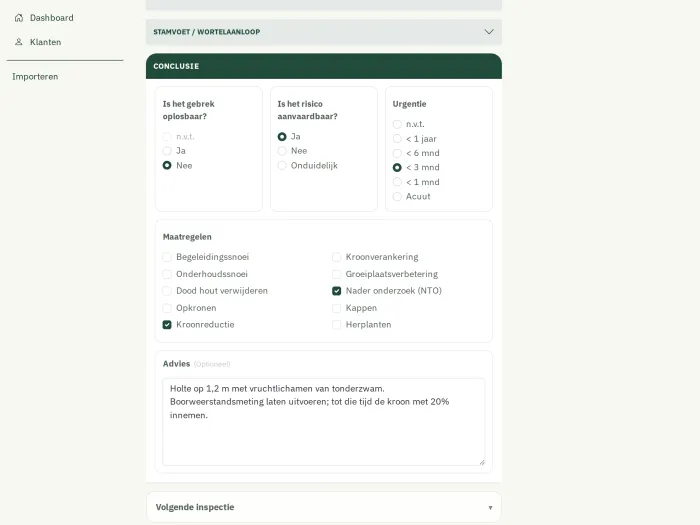Choose n.v.t. urgency option

(397, 124)
